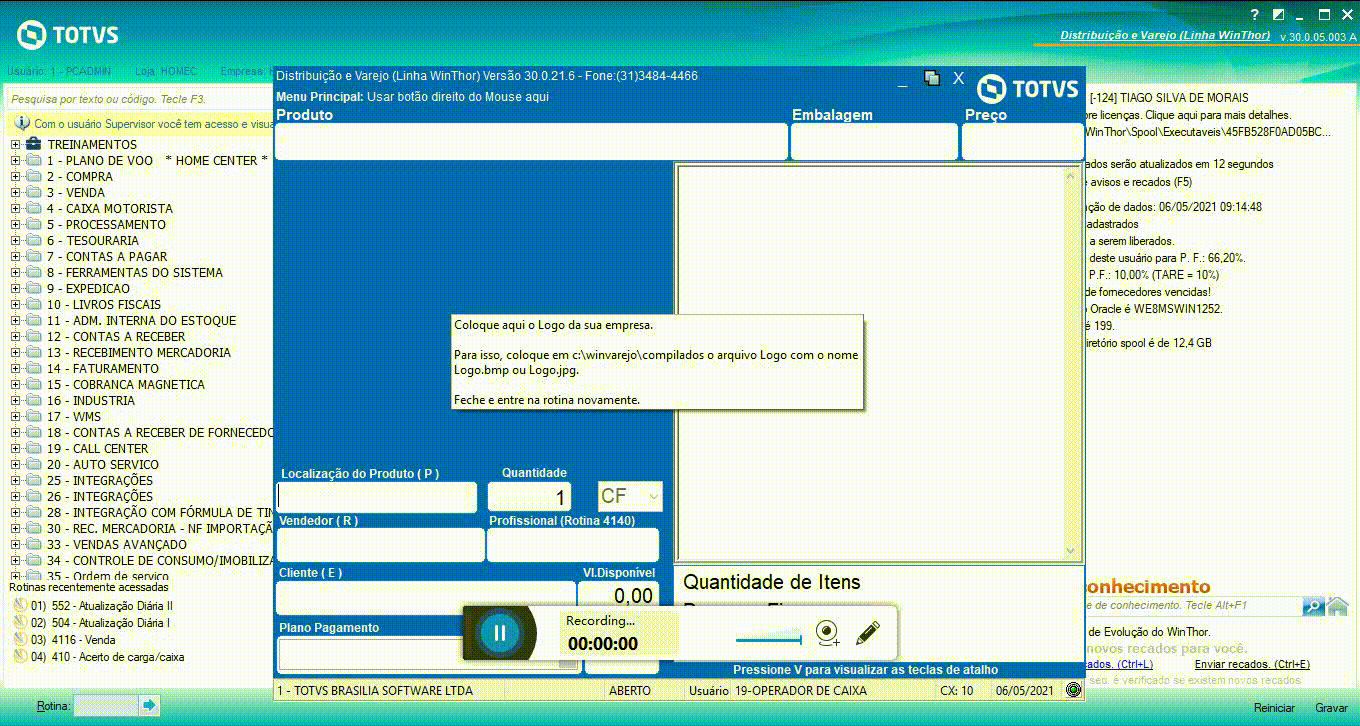Image resolution: width=1360 pixels, height=726 pixels.
Task: Click the search box 'Pesquisa por texto ou código'
Action: [137, 100]
